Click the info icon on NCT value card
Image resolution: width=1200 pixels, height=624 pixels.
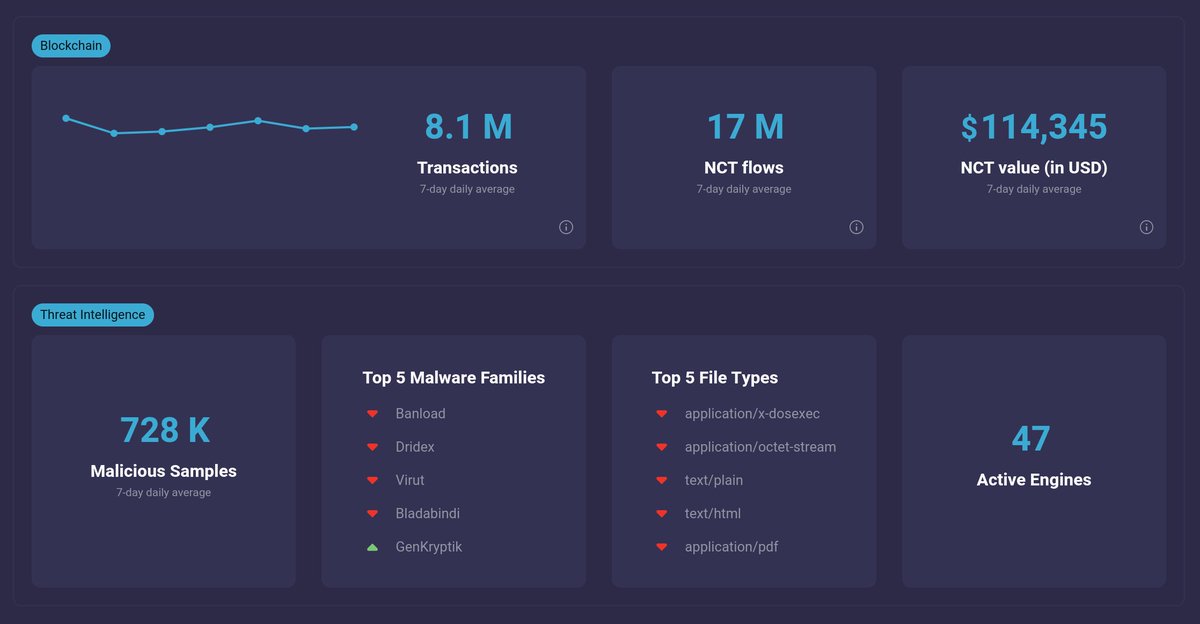pyautogui.click(x=1146, y=227)
